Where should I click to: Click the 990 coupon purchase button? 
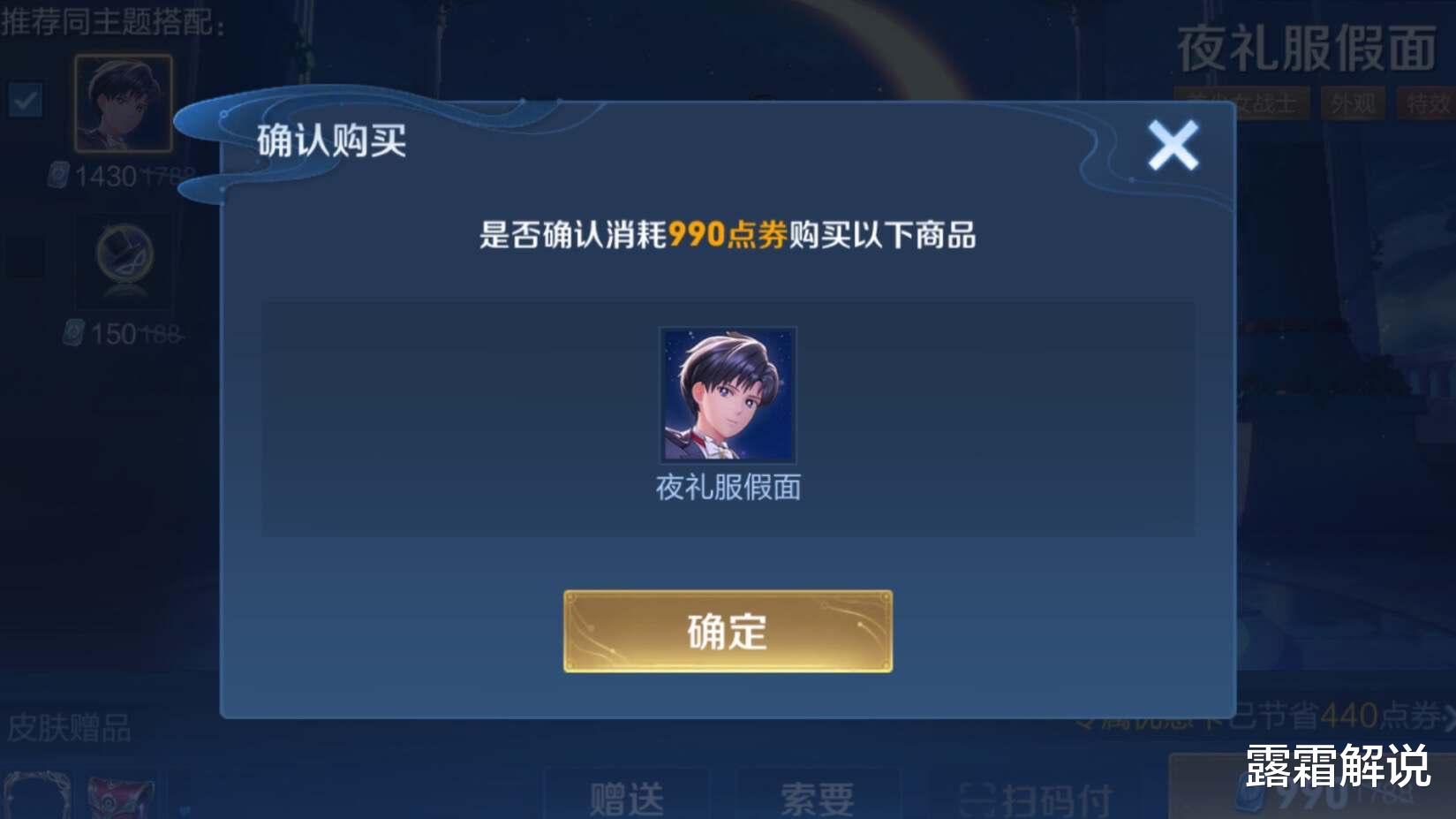pyautogui.click(x=1312, y=791)
